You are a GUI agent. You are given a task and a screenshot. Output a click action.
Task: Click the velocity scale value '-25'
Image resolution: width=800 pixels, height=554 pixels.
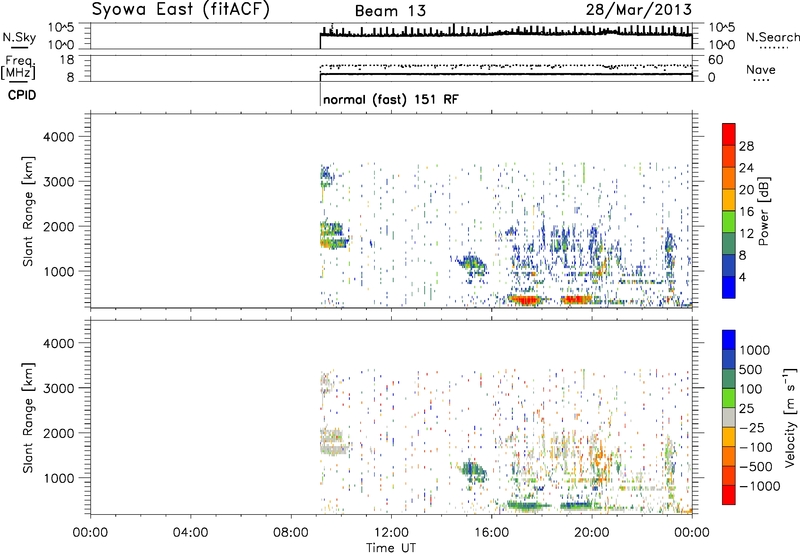[752, 428]
